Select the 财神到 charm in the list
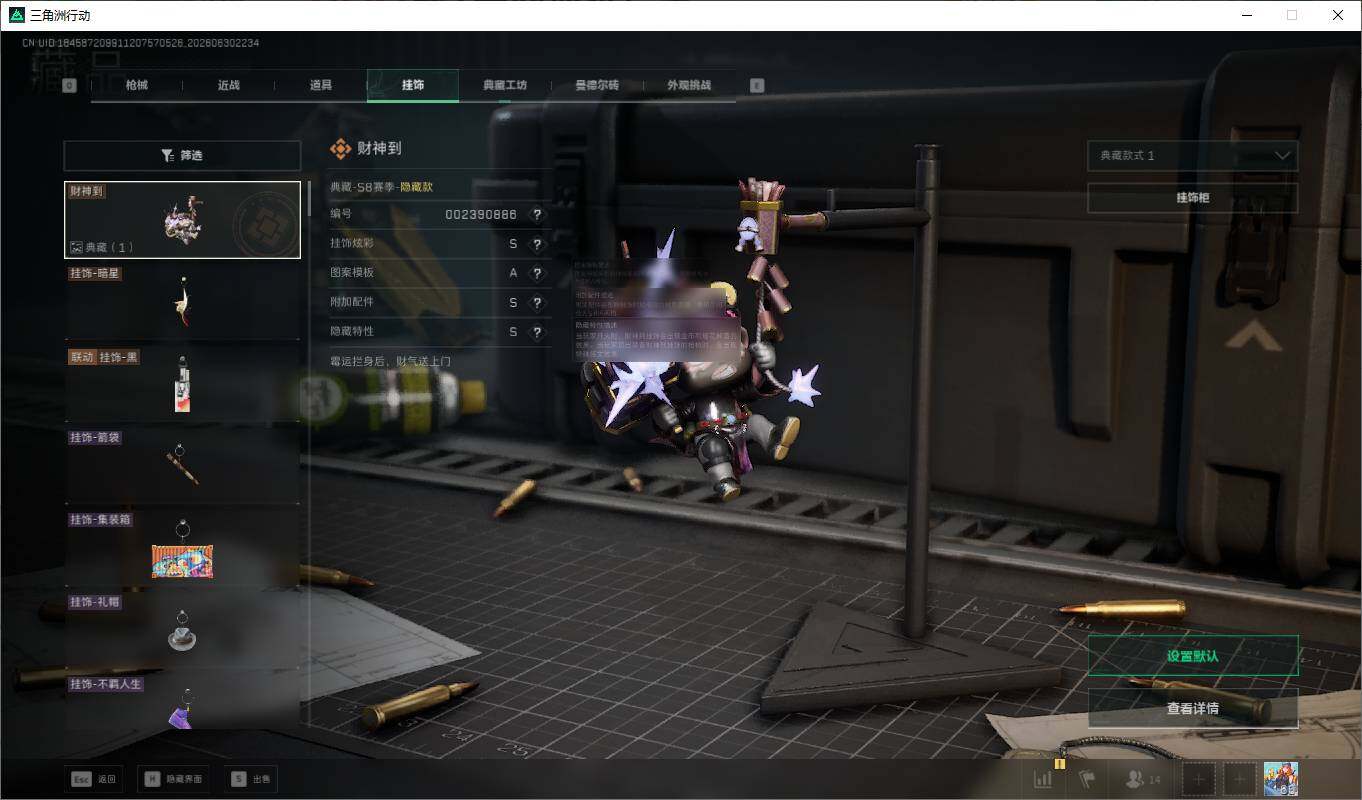 182,220
